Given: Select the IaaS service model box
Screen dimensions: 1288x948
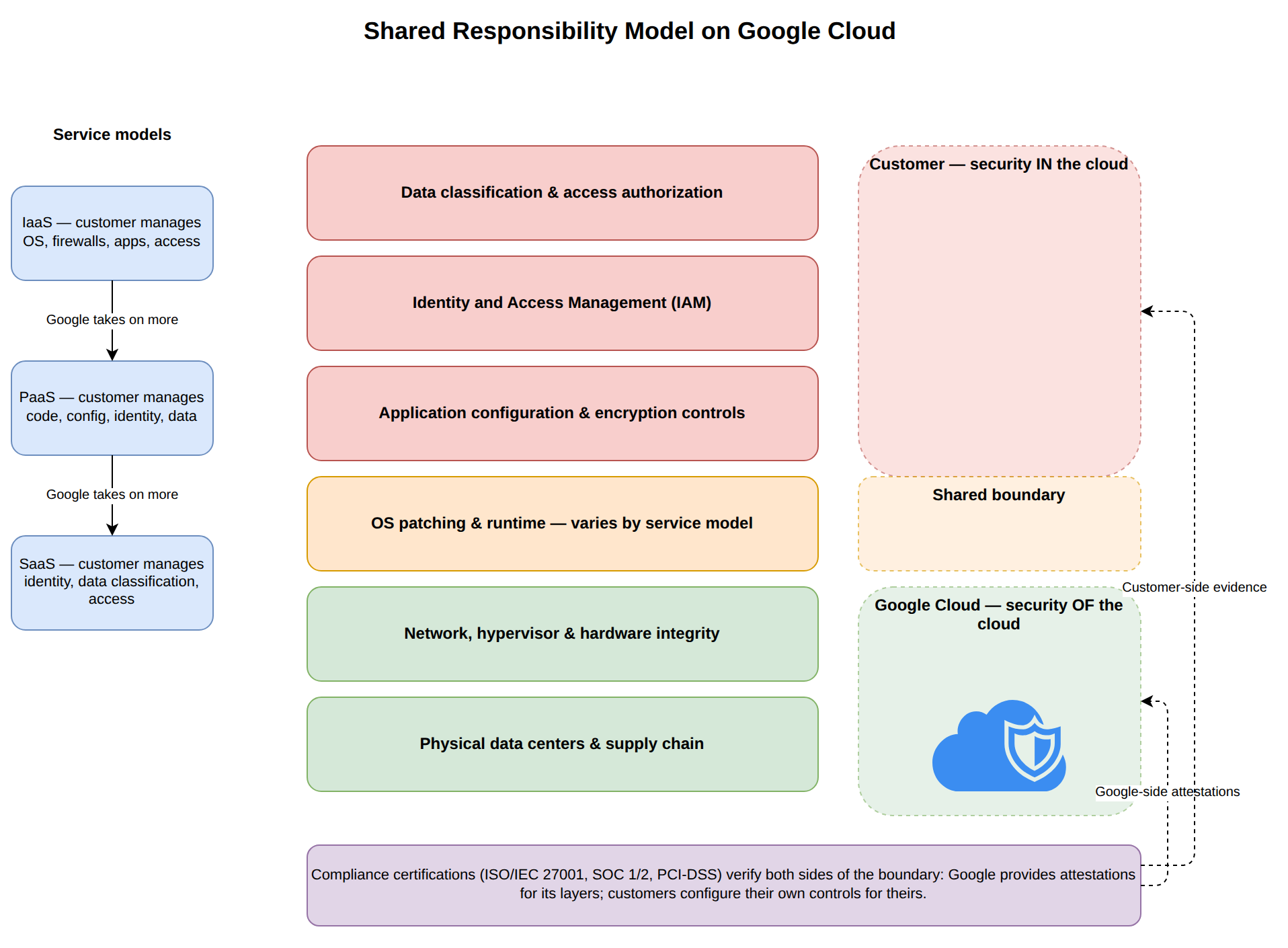Looking at the screenshot, I should coord(112,233).
